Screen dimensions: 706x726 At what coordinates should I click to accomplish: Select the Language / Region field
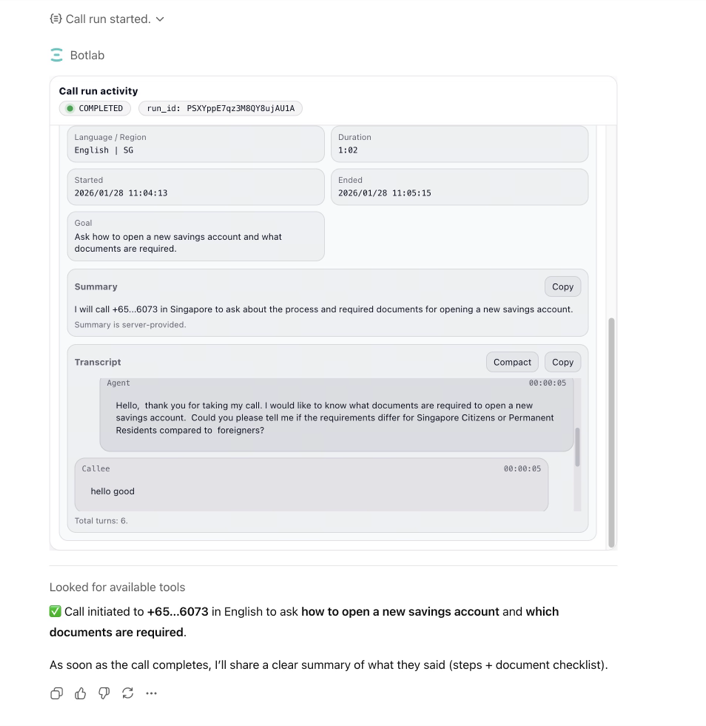(195, 144)
